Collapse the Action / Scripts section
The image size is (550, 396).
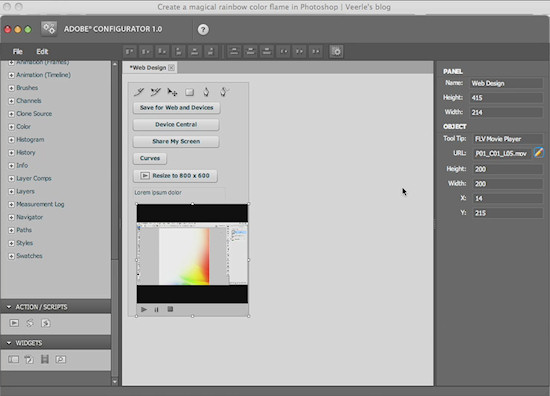pos(9,307)
